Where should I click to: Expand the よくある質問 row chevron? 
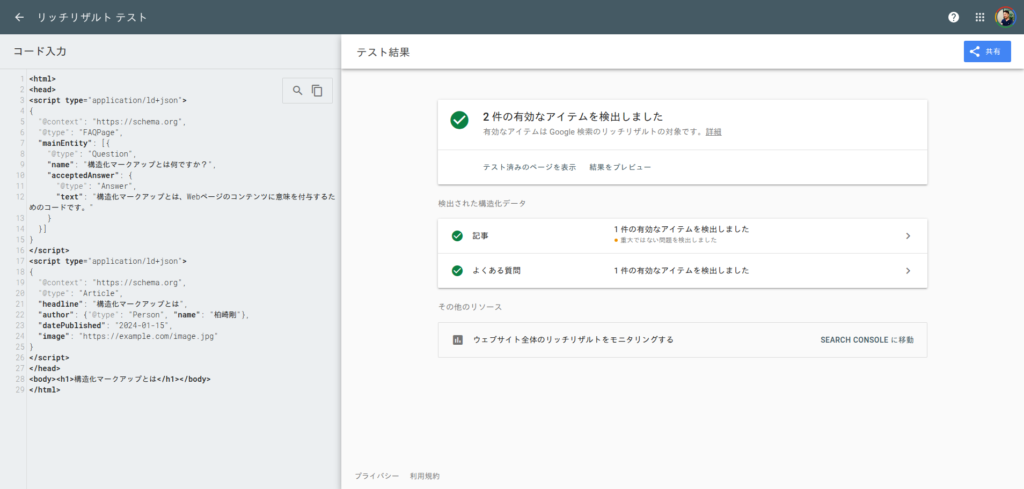pyautogui.click(x=908, y=270)
